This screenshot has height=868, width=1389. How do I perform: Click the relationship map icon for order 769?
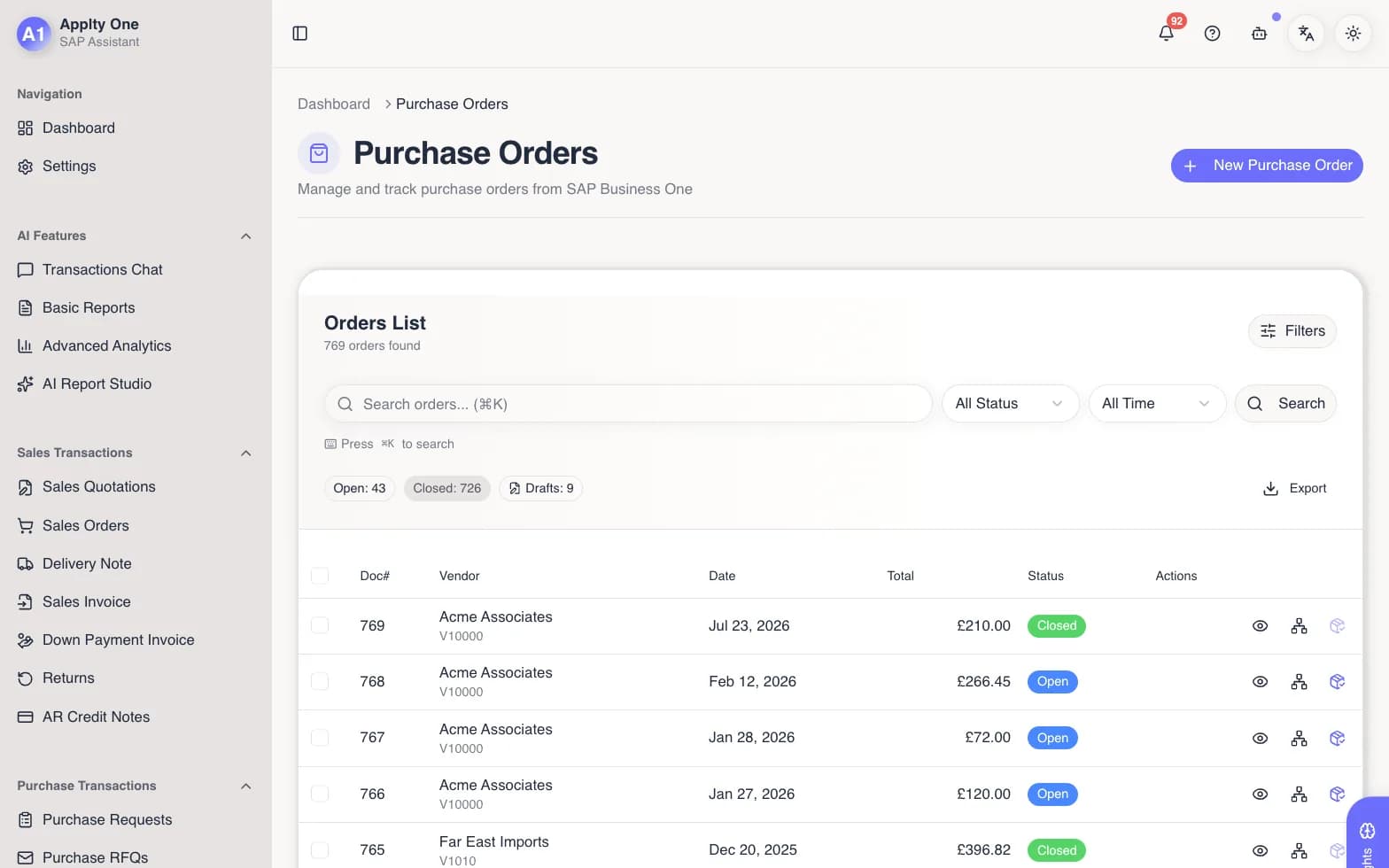[x=1299, y=626]
